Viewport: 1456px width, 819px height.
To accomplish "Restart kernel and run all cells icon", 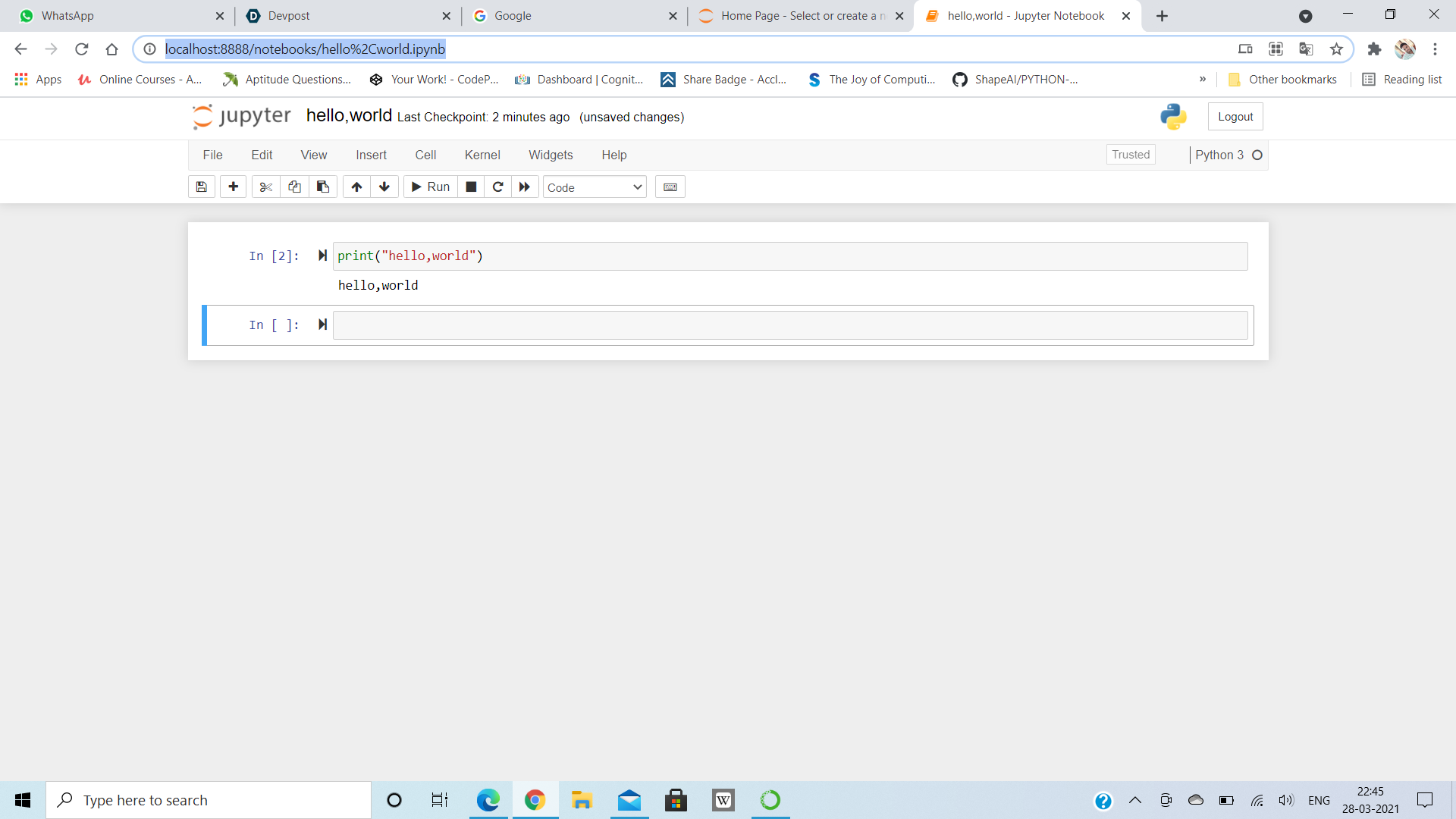I will click(x=525, y=187).
